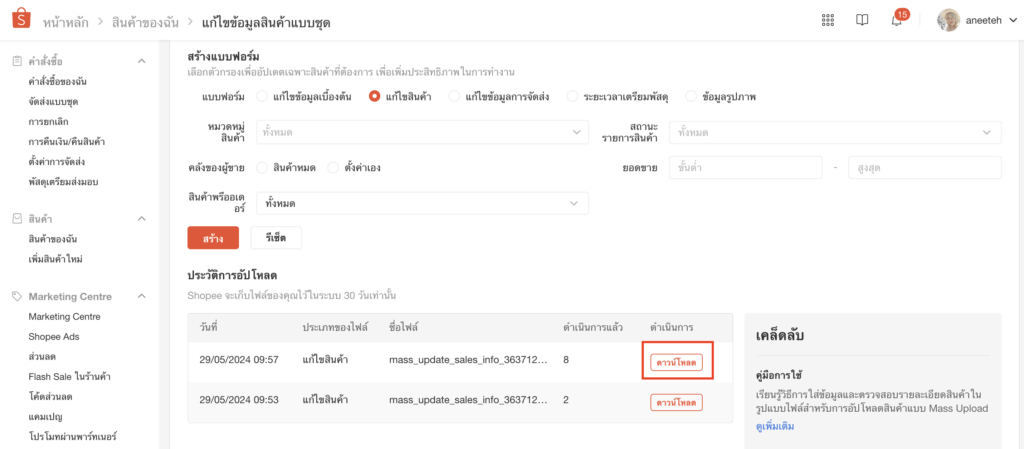Open the apps grid icon
The width and height of the screenshot is (1024, 449).
(828, 20)
